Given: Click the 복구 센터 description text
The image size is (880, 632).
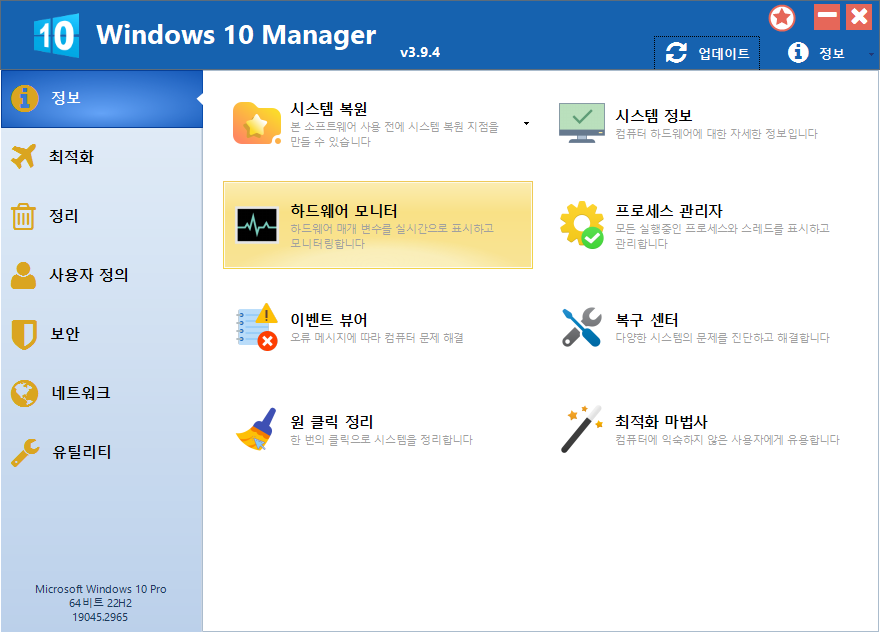Looking at the screenshot, I should click(x=722, y=337).
